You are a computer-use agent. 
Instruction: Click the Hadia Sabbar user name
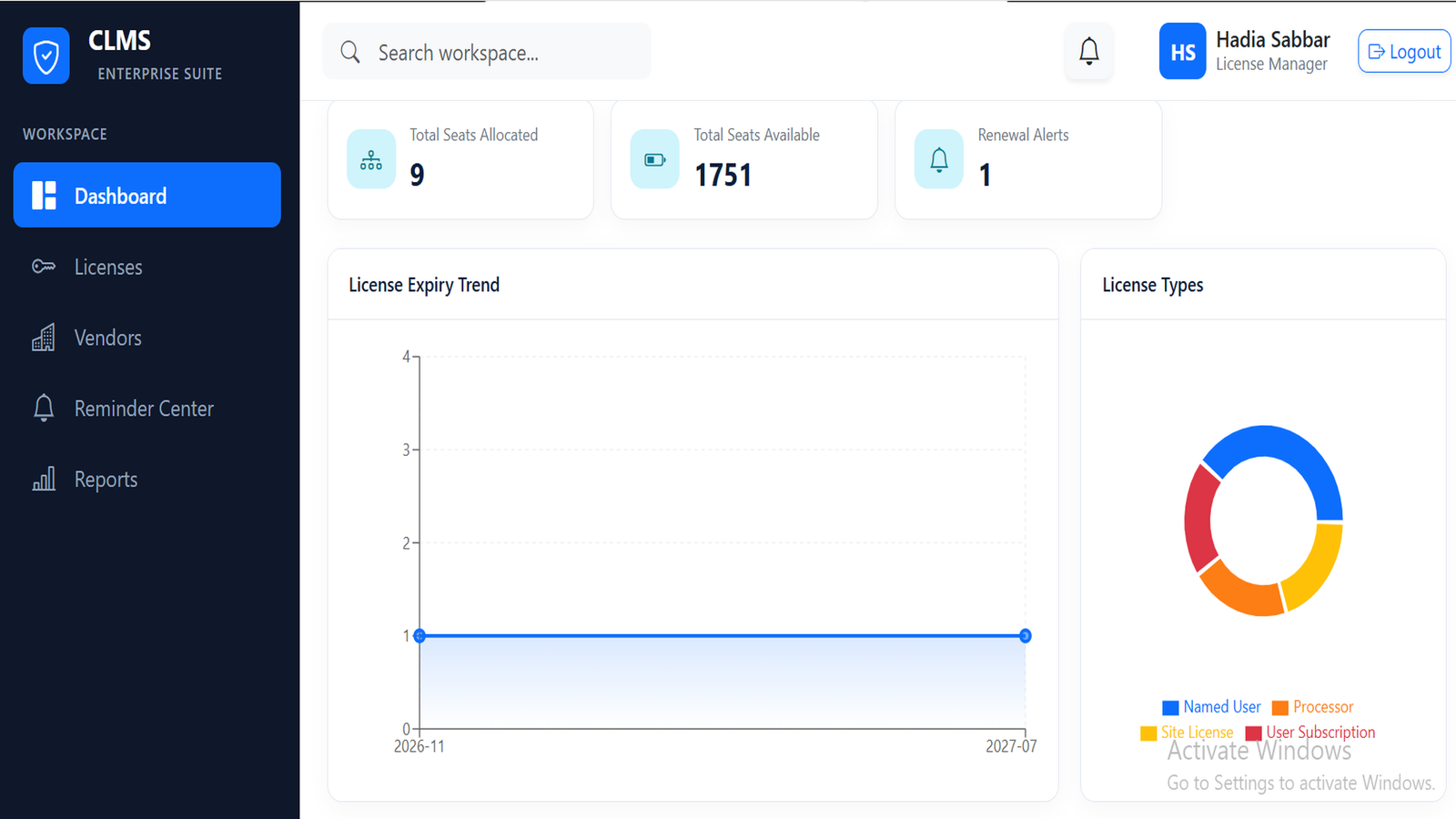click(x=1273, y=40)
